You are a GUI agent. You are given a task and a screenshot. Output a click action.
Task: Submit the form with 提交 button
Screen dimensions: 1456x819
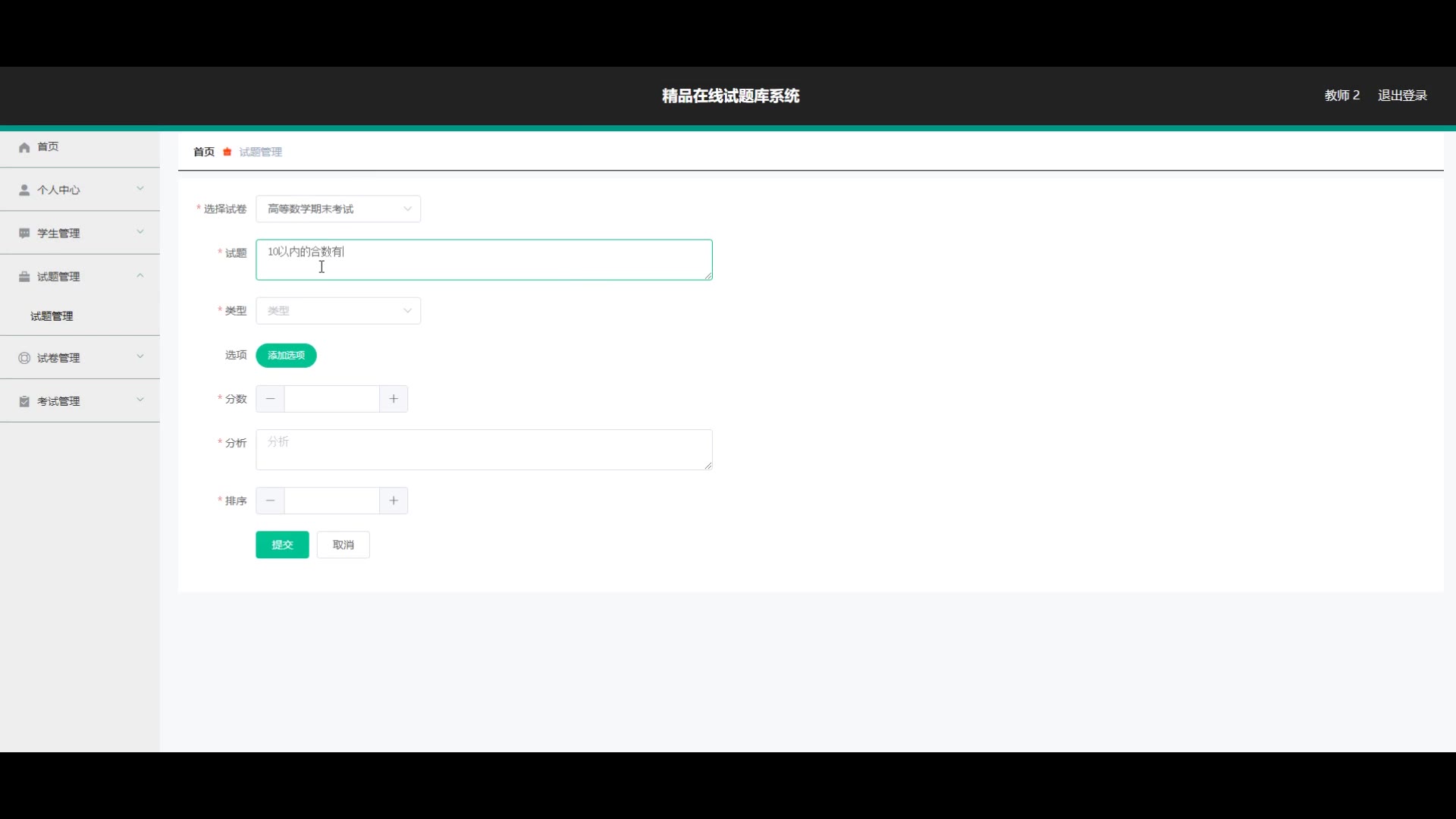coord(282,544)
